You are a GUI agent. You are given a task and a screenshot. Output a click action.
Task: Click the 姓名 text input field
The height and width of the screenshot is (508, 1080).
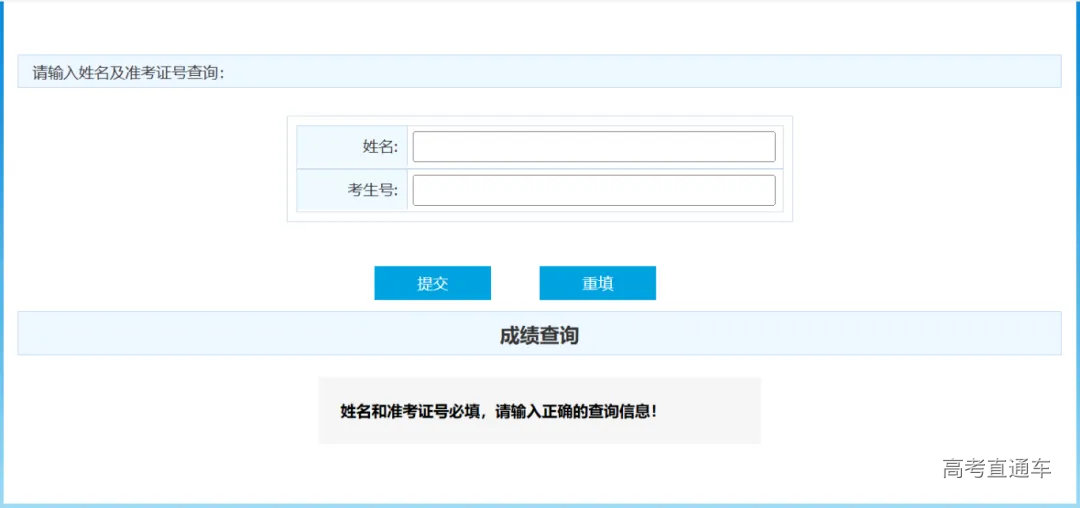tap(593, 147)
